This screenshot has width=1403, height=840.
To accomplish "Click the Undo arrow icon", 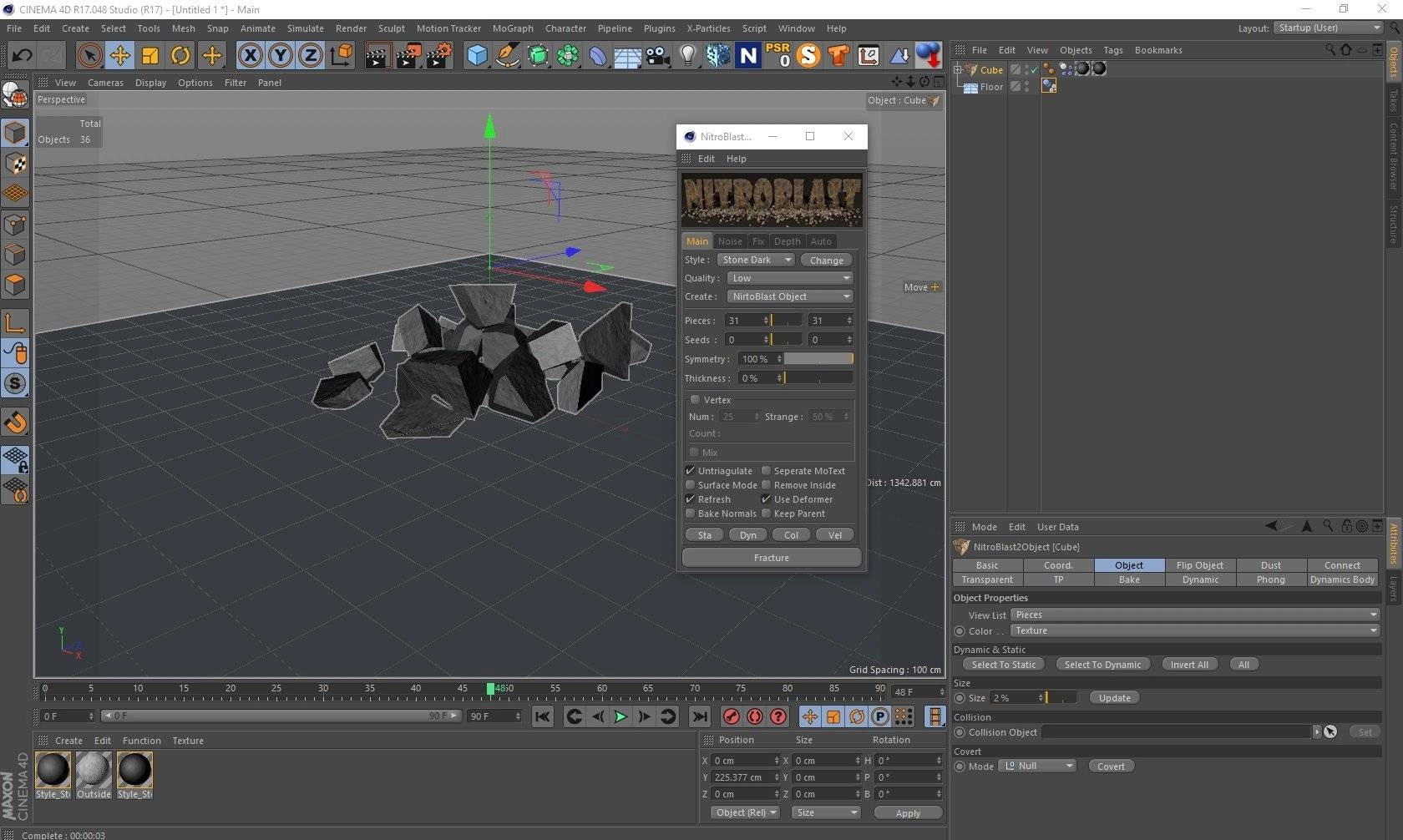I will point(22,56).
